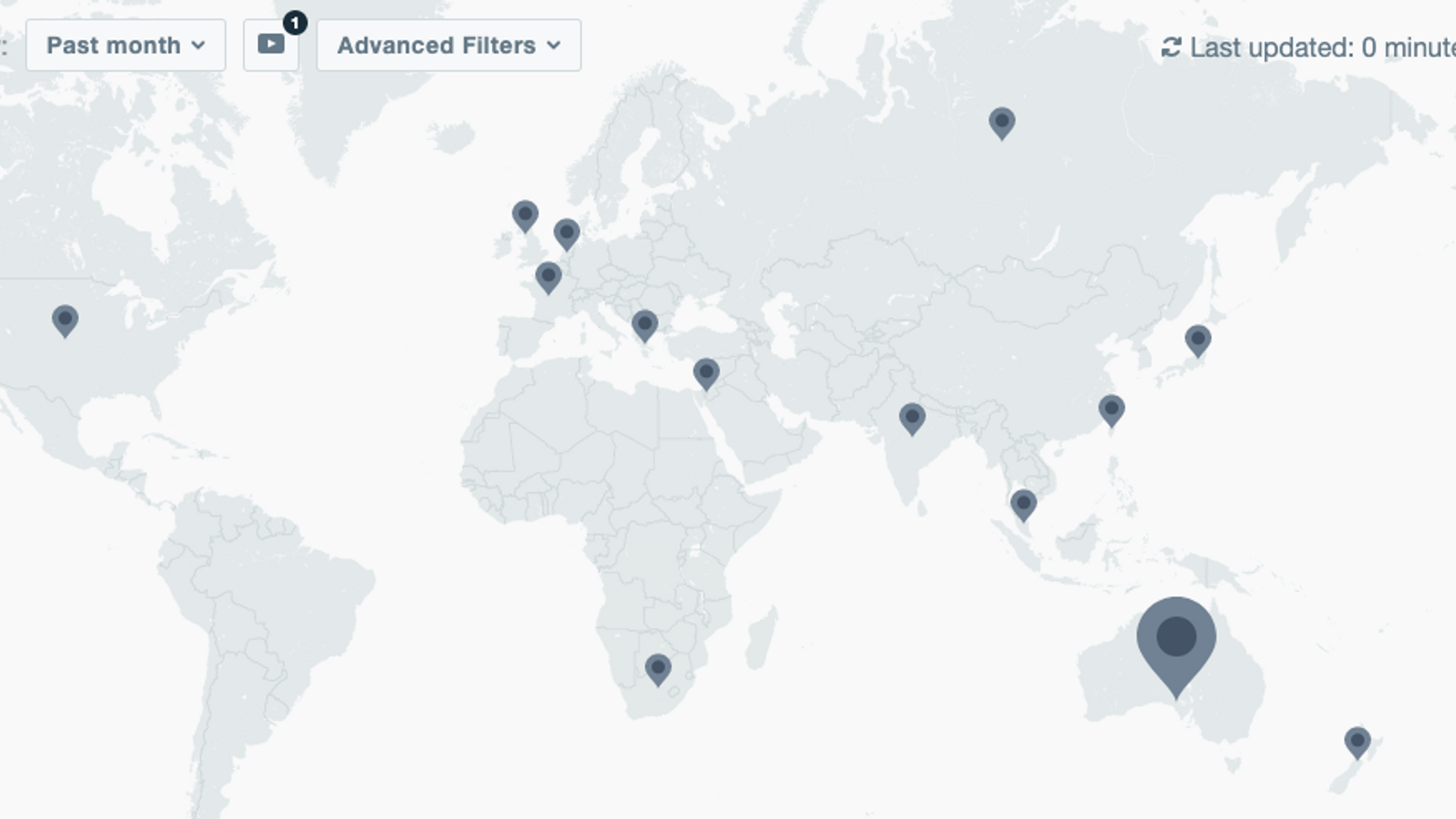Select the map pin near Taiwan
1456x819 pixels.
[x=1111, y=409]
